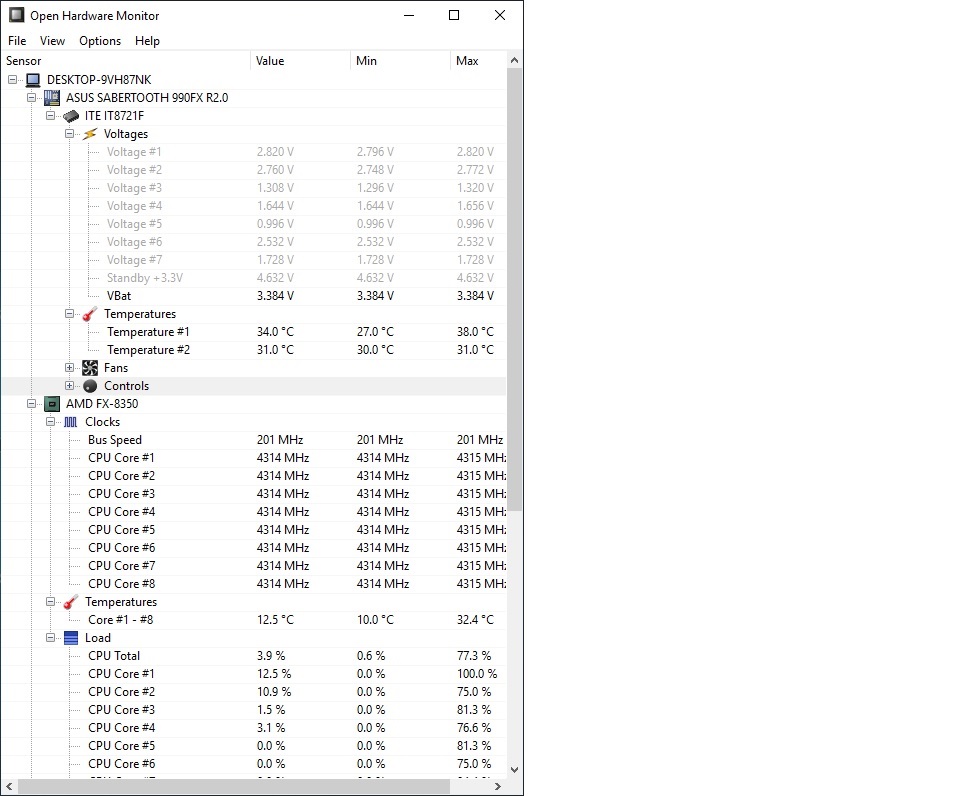Select the VBat sensor row
Screen dimensions: 960x796
[253, 296]
